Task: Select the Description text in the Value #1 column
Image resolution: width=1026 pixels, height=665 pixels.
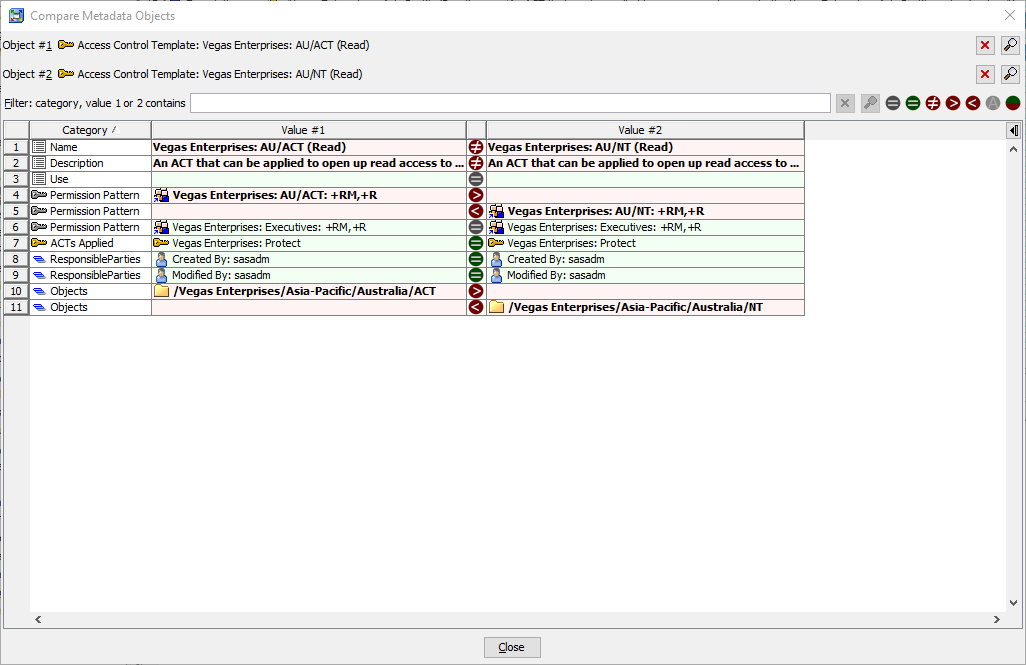Action: (309, 163)
